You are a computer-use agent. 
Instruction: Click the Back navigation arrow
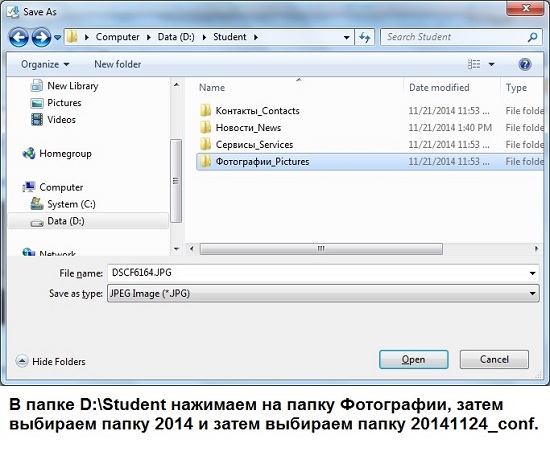(19, 37)
